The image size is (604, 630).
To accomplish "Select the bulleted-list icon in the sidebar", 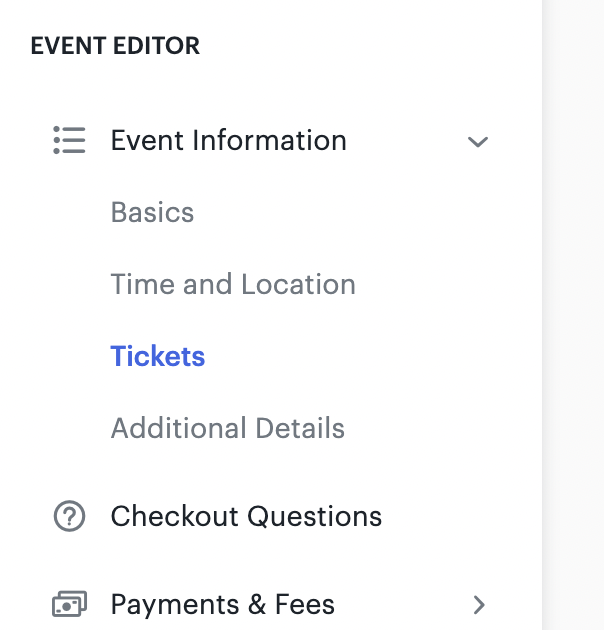I will tap(69, 140).
